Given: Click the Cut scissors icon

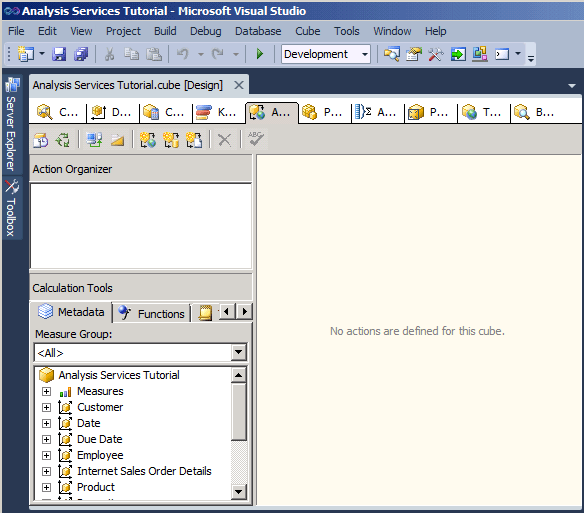Looking at the screenshot, I should point(109,54).
